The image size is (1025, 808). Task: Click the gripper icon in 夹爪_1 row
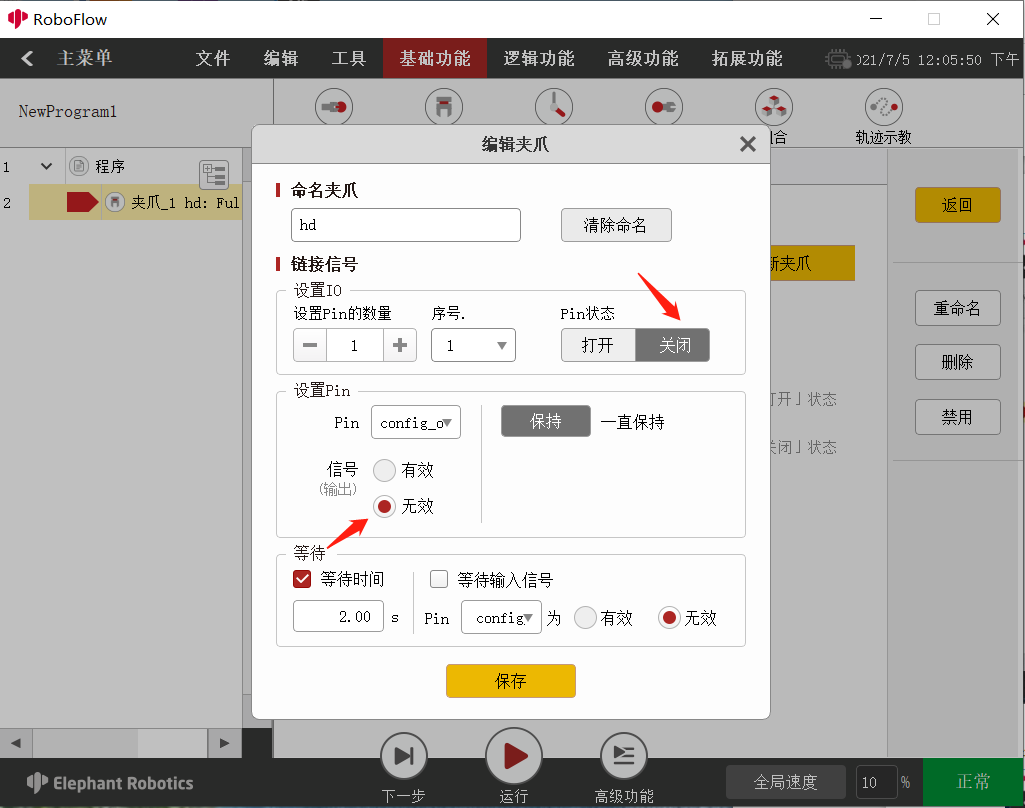click(115, 202)
